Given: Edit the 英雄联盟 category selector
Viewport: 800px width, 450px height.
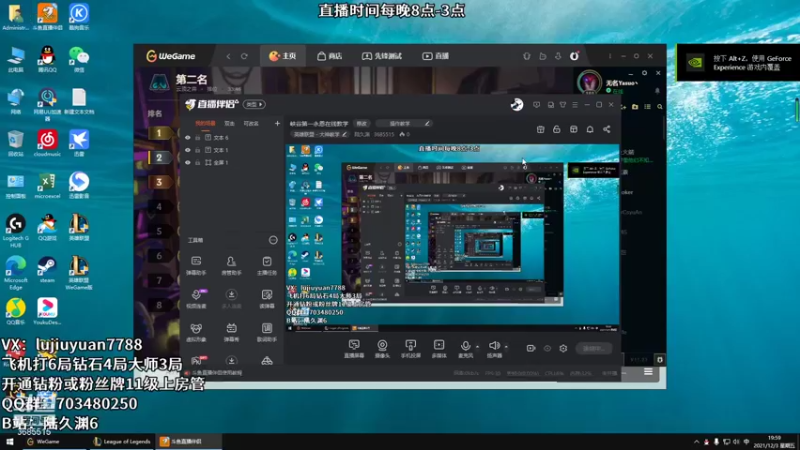Looking at the screenshot, I should (319, 135).
